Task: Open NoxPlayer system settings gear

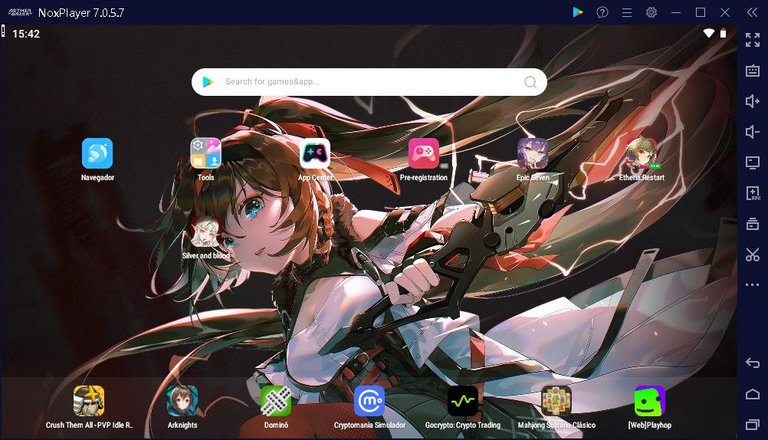Action: click(651, 12)
